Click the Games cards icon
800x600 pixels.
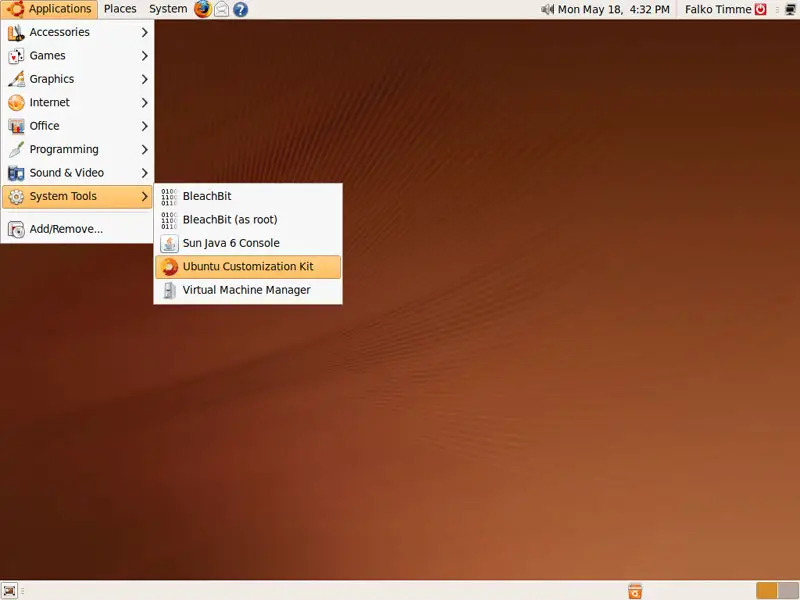pyautogui.click(x=16, y=56)
